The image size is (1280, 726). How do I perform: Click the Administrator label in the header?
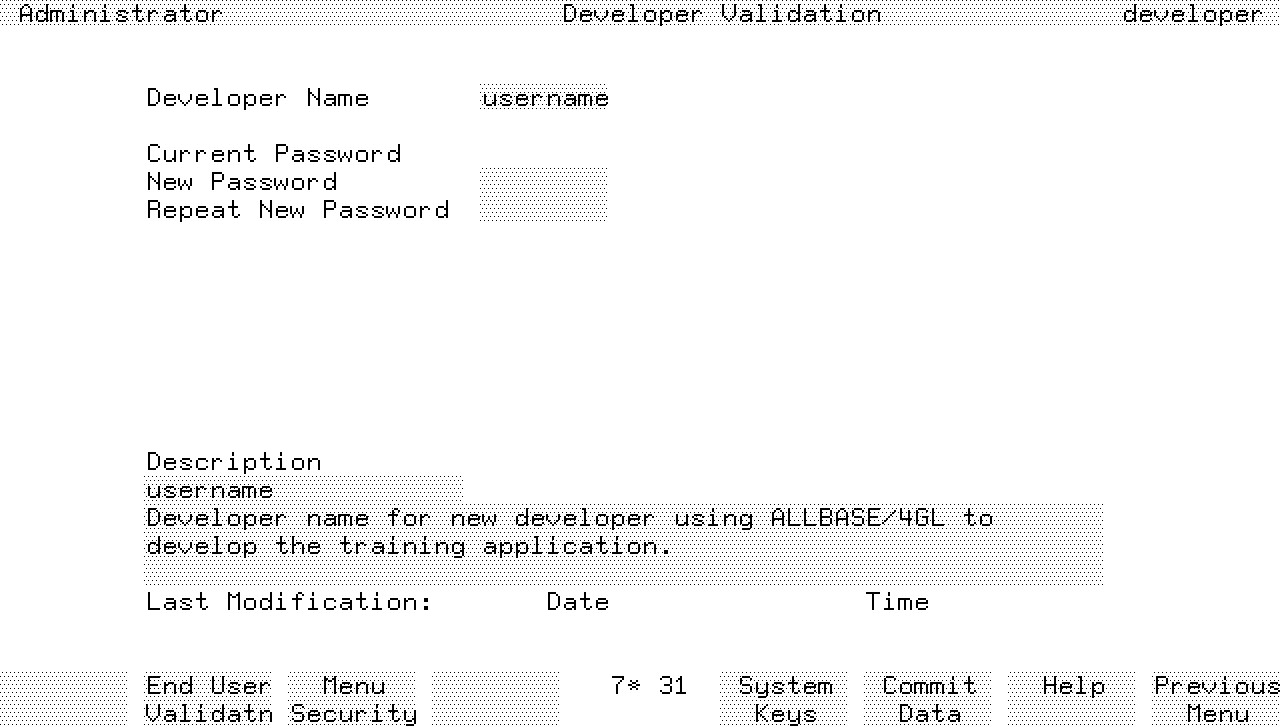point(121,14)
